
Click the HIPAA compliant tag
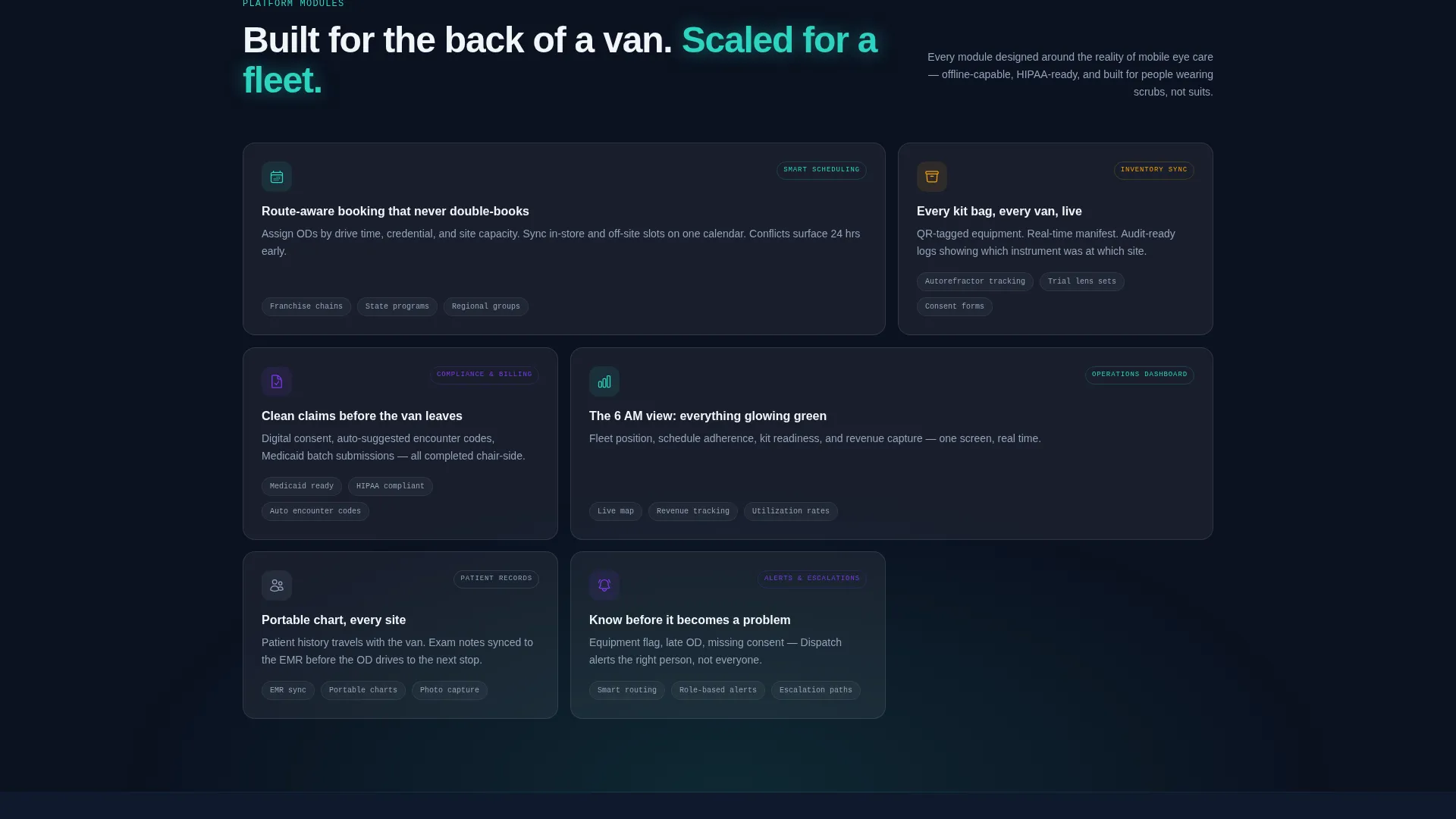point(391,486)
